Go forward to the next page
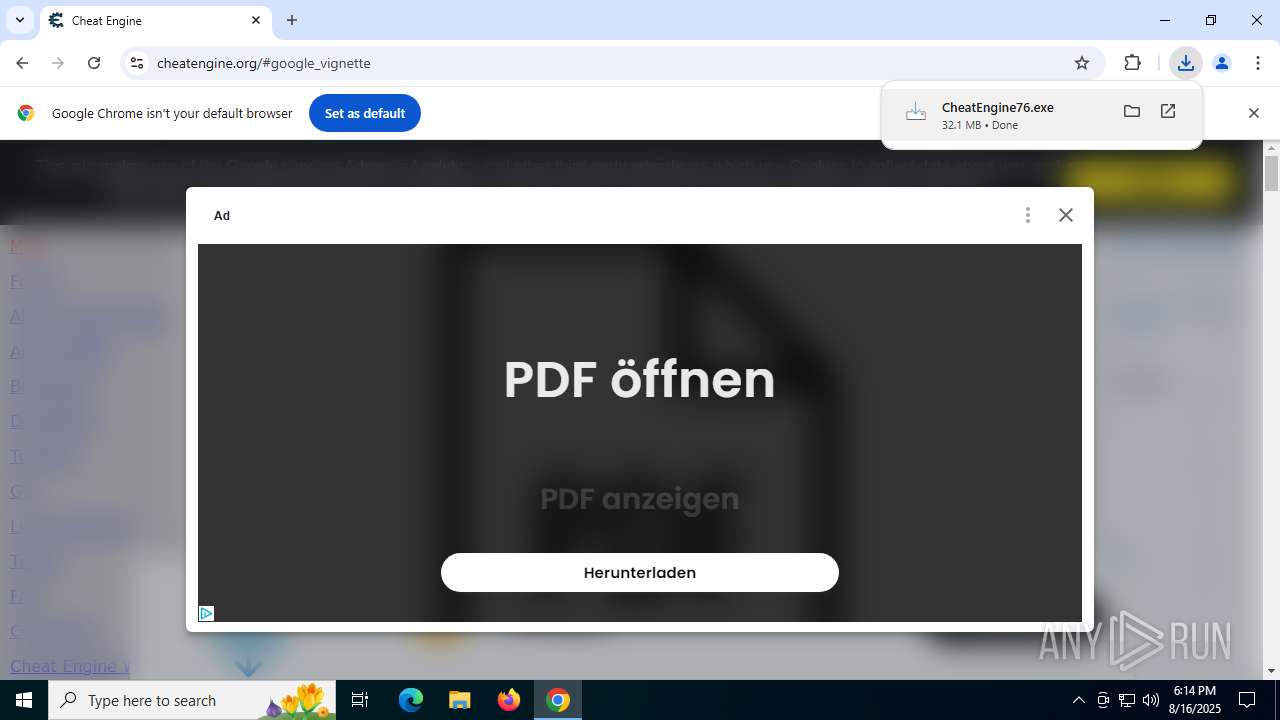The width and height of the screenshot is (1280, 720). (58, 63)
